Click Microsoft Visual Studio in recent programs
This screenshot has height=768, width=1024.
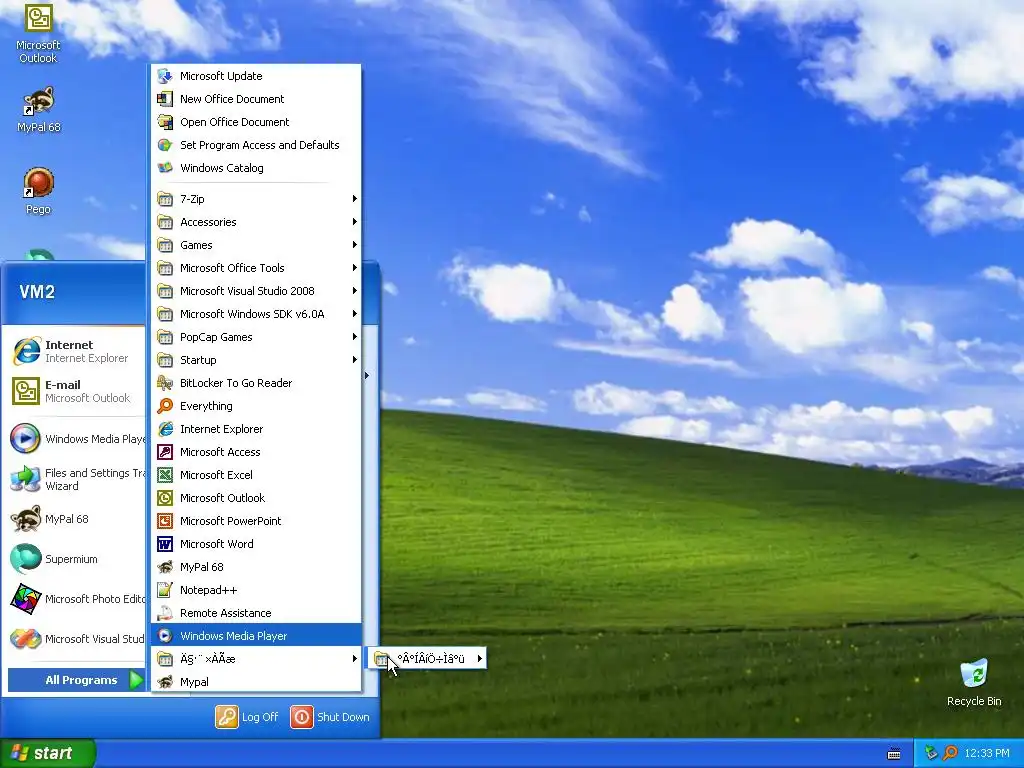76,639
